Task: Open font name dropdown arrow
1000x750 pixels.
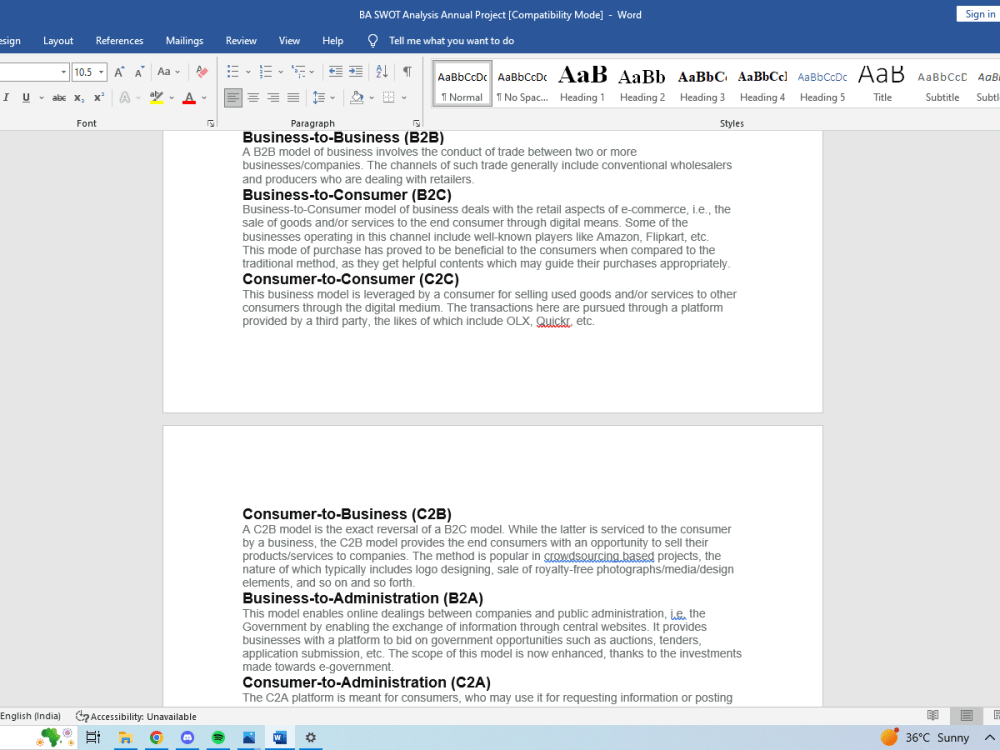Action: tap(63, 72)
